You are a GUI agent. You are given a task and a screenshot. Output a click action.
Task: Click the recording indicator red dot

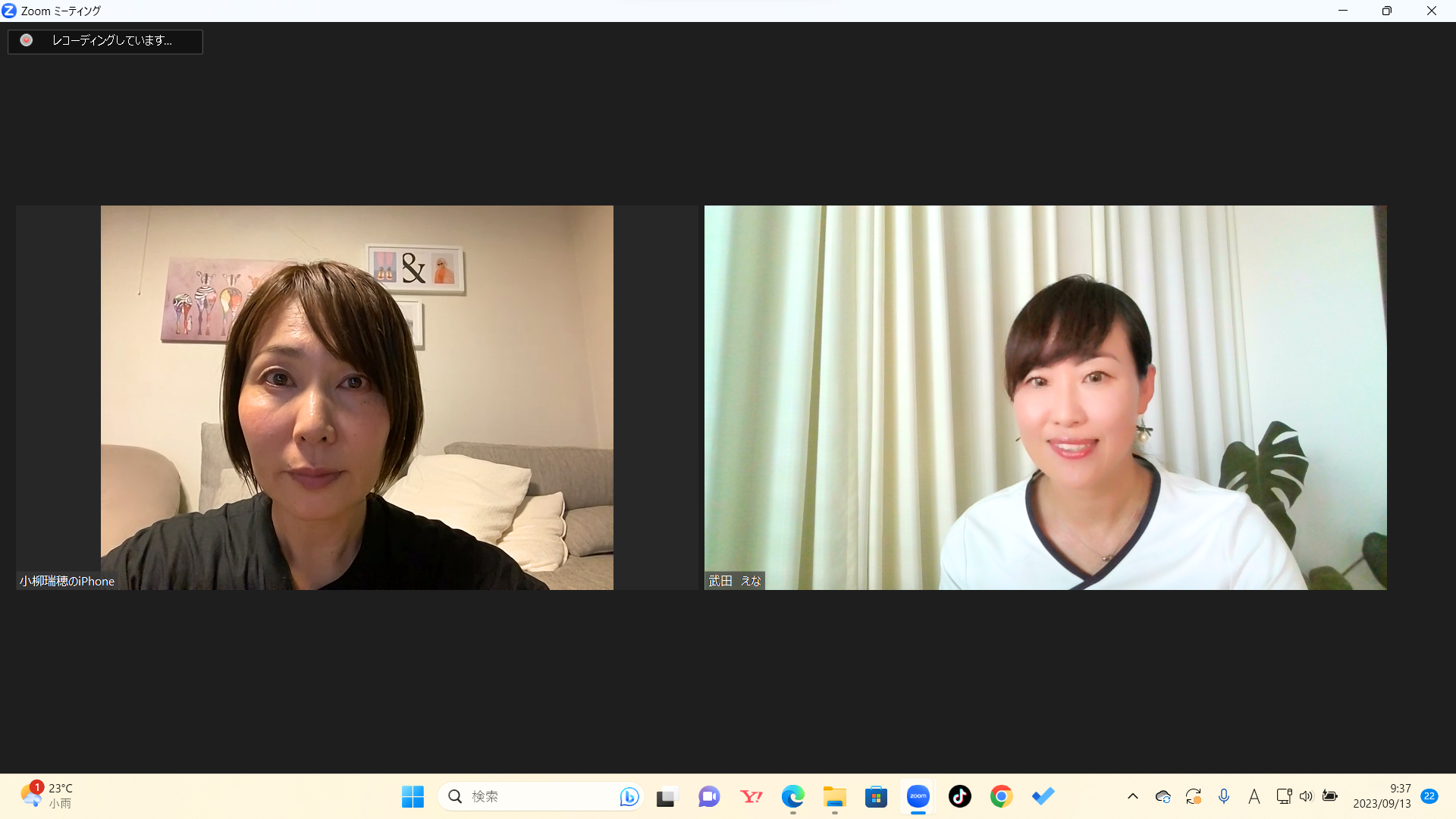27,40
